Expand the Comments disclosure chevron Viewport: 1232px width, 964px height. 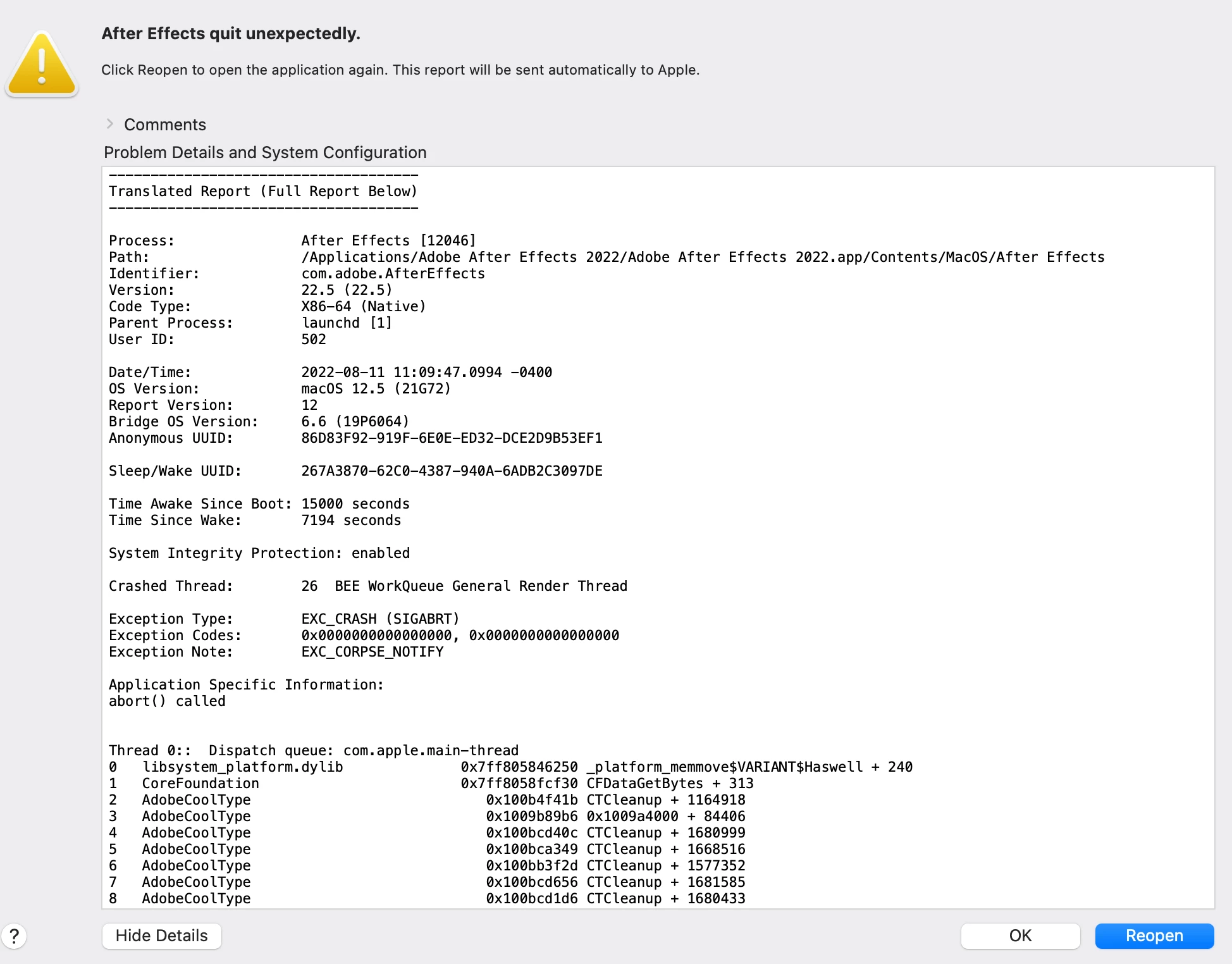point(110,124)
